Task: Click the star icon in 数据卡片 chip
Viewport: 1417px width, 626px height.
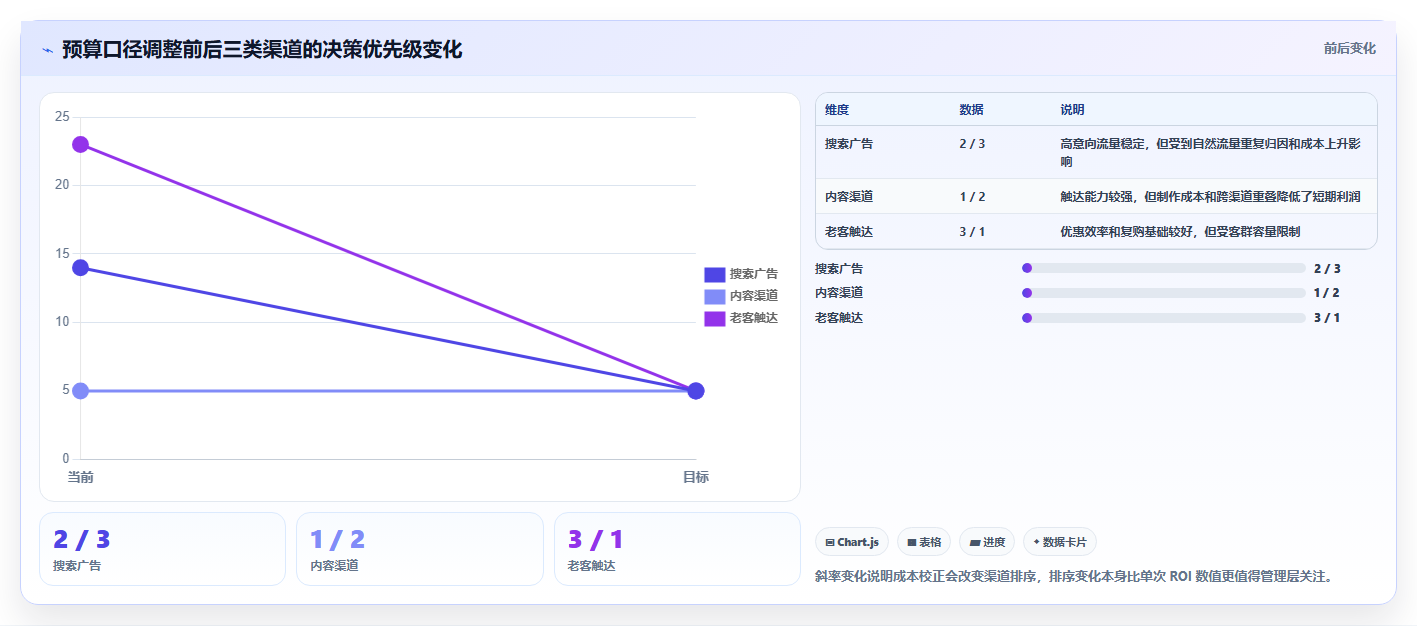Action: coord(1036,542)
